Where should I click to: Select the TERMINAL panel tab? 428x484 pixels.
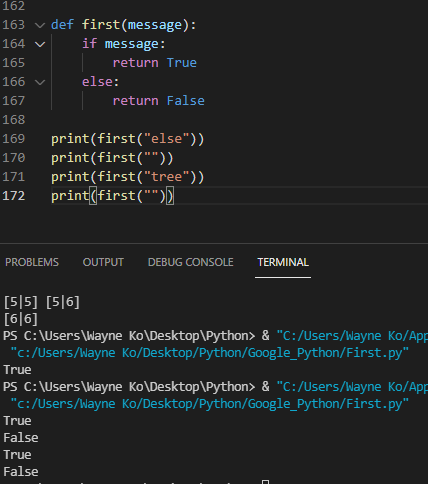coord(283,262)
